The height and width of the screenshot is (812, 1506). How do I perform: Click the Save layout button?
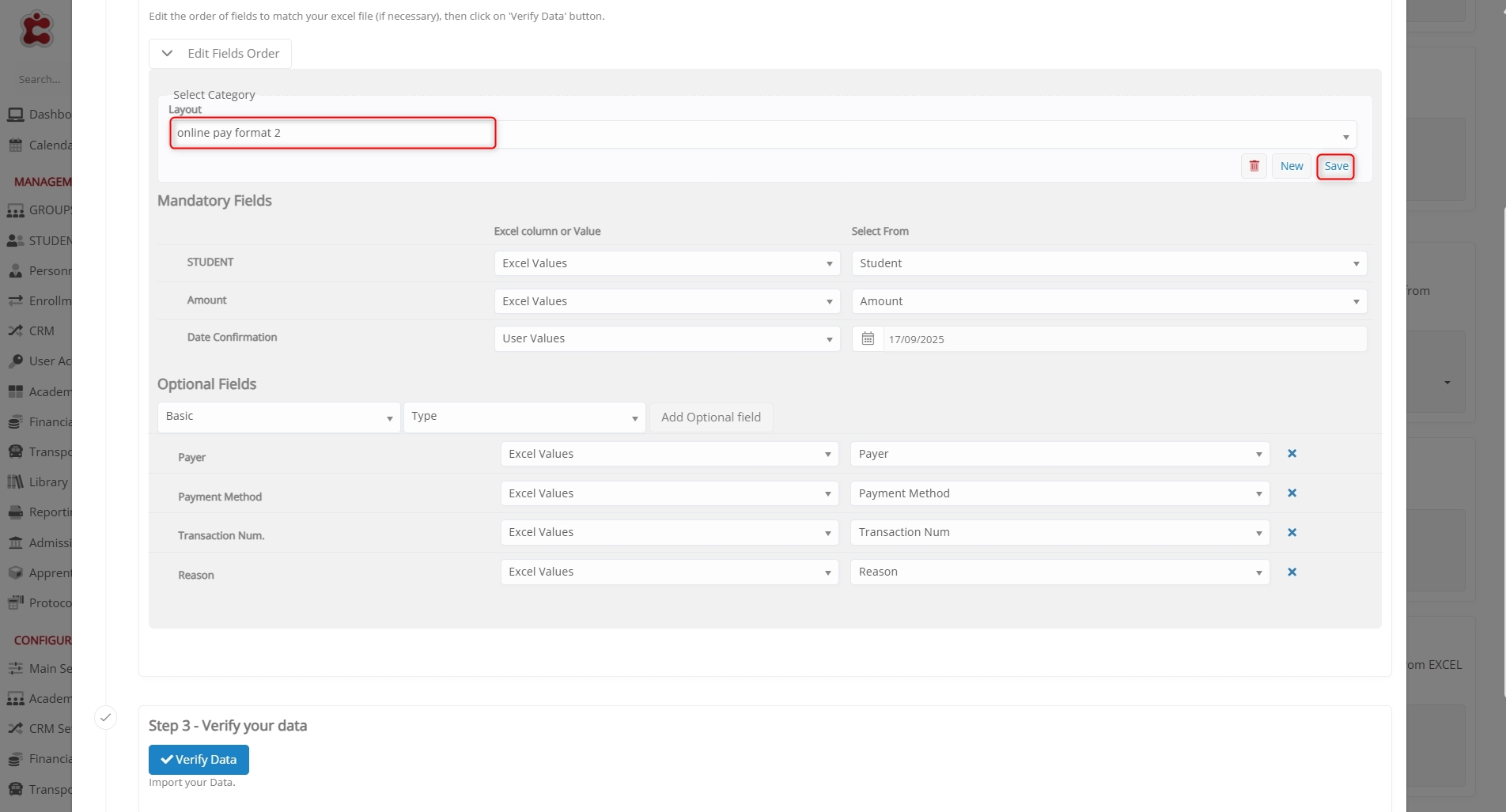[1335, 166]
